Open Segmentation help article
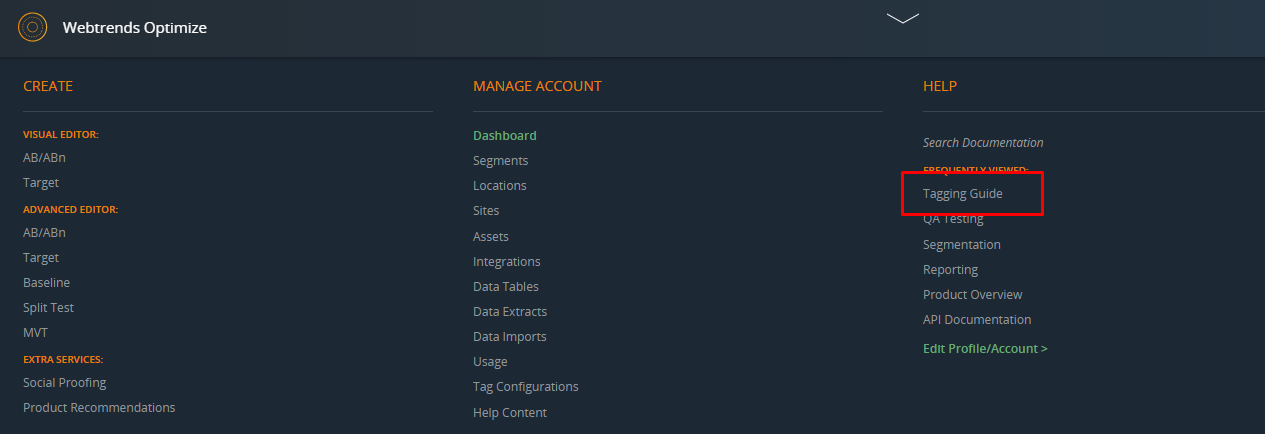1265x434 pixels. [962, 244]
